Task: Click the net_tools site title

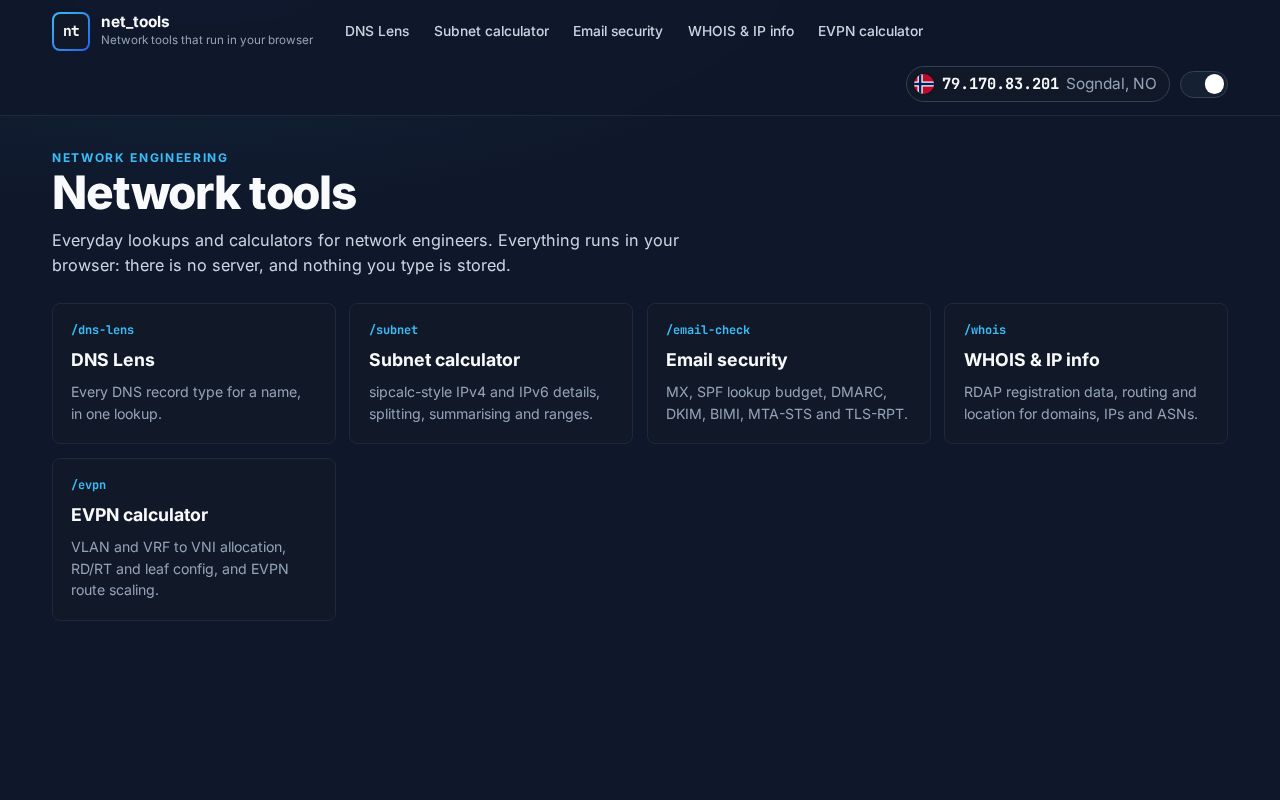Action: click(x=135, y=21)
